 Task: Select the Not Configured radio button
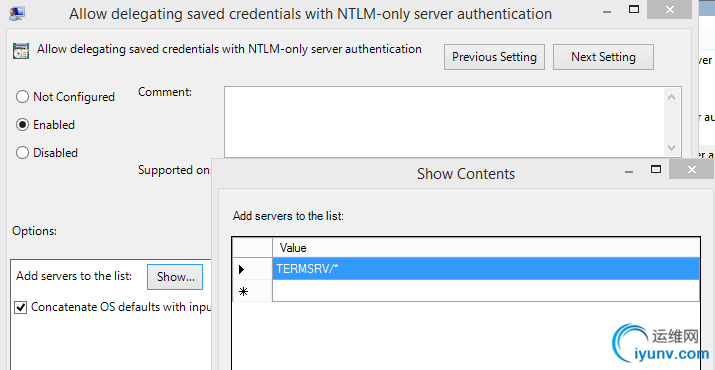click(22, 97)
